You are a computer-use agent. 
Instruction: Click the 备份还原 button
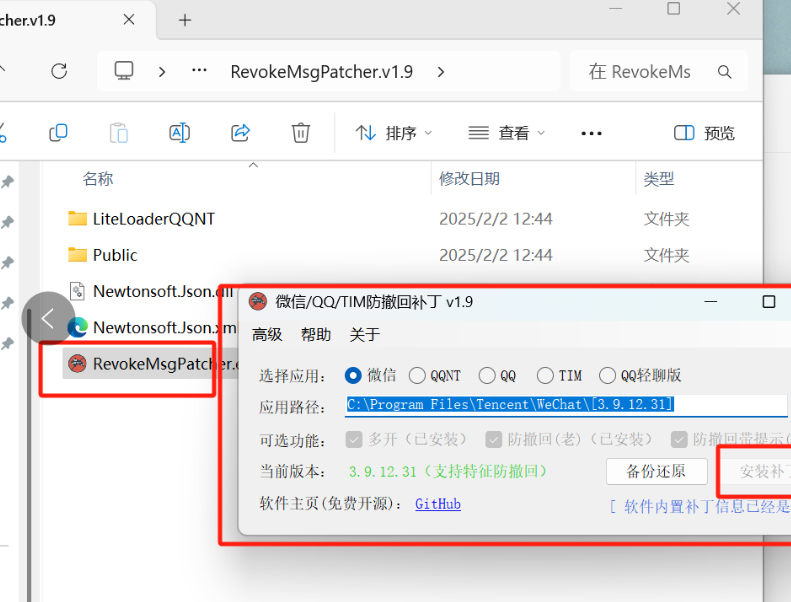click(656, 471)
